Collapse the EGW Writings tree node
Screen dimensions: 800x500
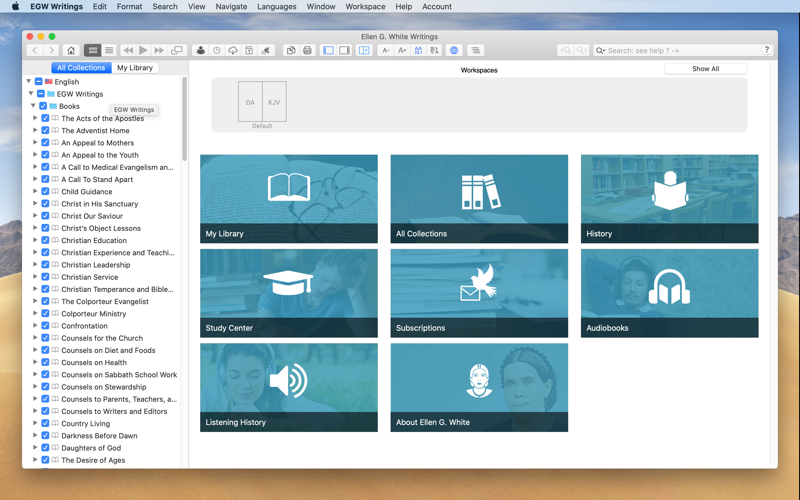pos(31,93)
